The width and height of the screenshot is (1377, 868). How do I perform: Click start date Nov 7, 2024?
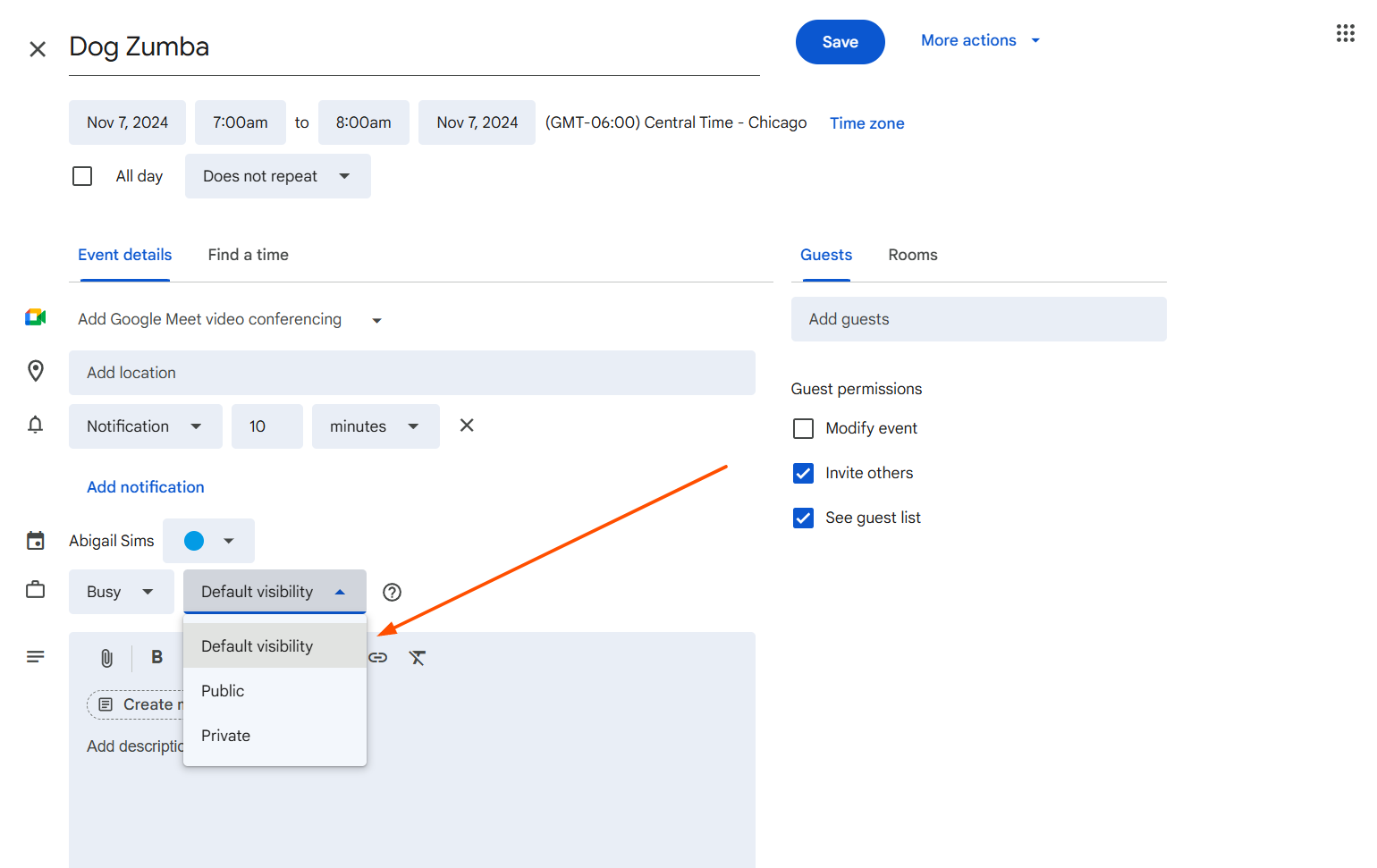point(127,122)
